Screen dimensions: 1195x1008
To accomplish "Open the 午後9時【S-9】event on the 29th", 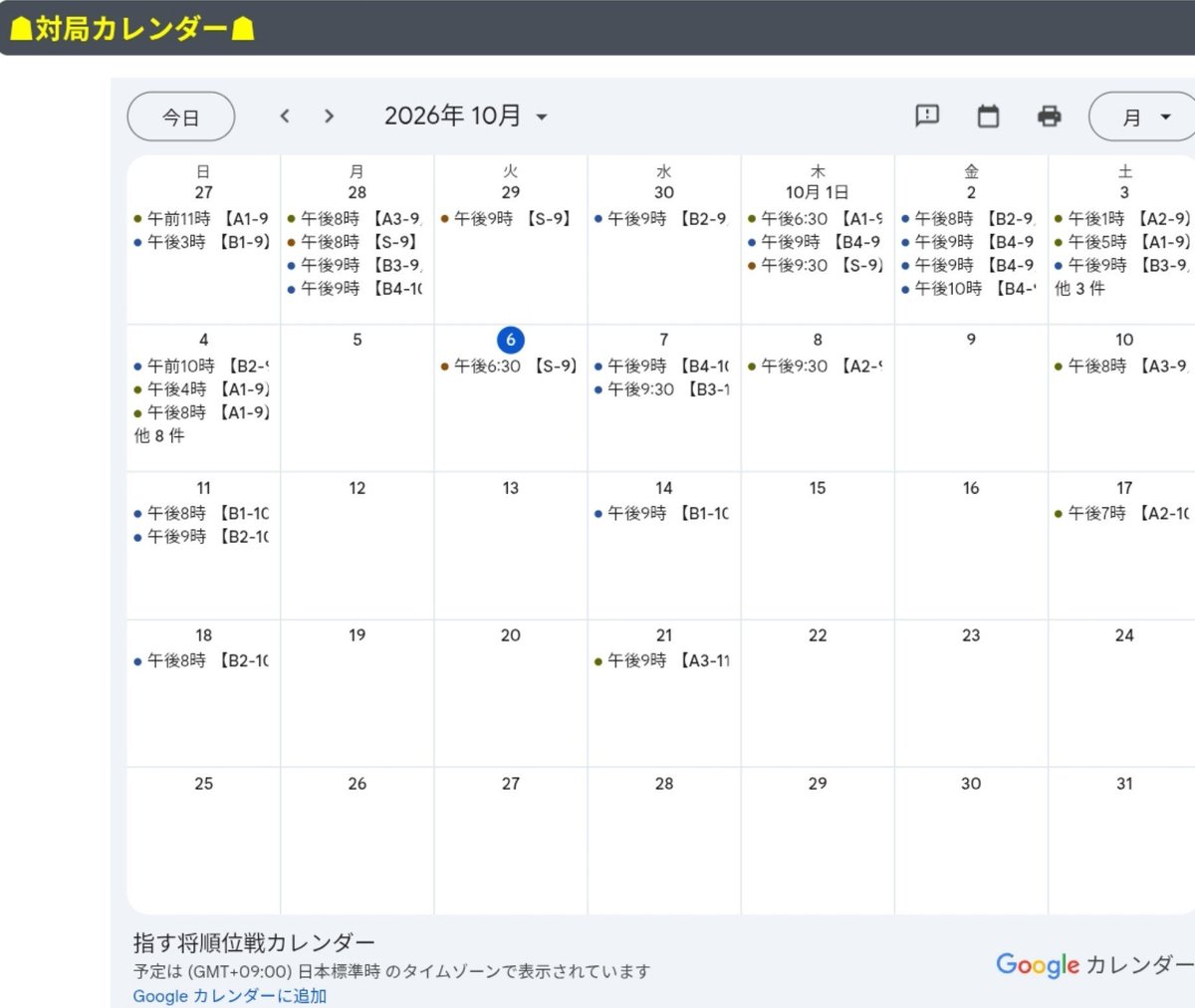I will [510, 219].
